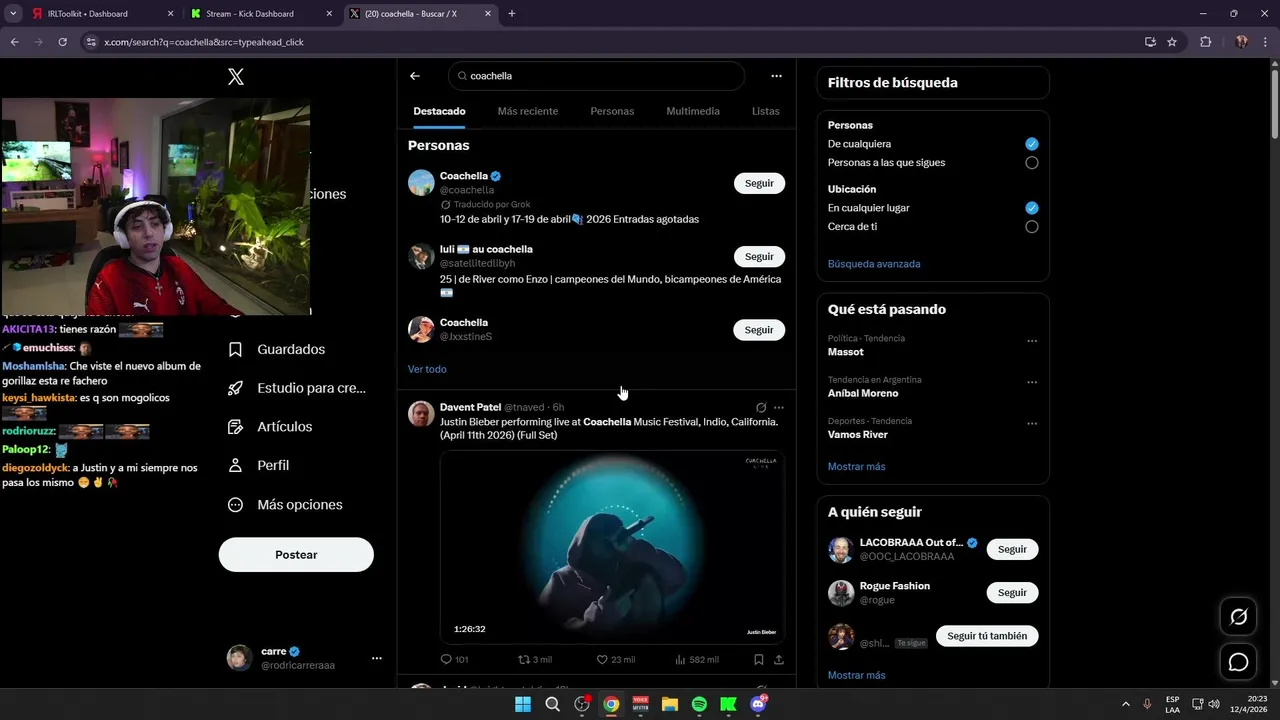Click the page vertical scrollbar

[1274, 104]
